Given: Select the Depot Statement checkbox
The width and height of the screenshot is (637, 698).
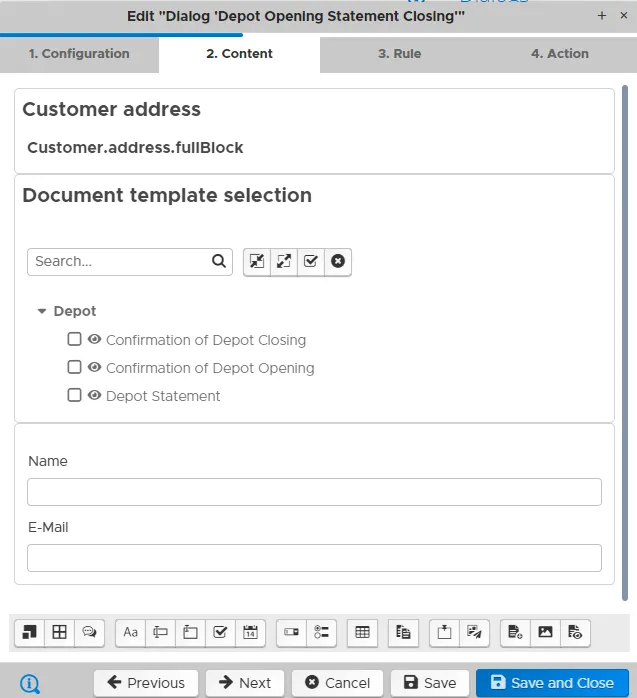Looking at the screenshot, I should (74, 395).
